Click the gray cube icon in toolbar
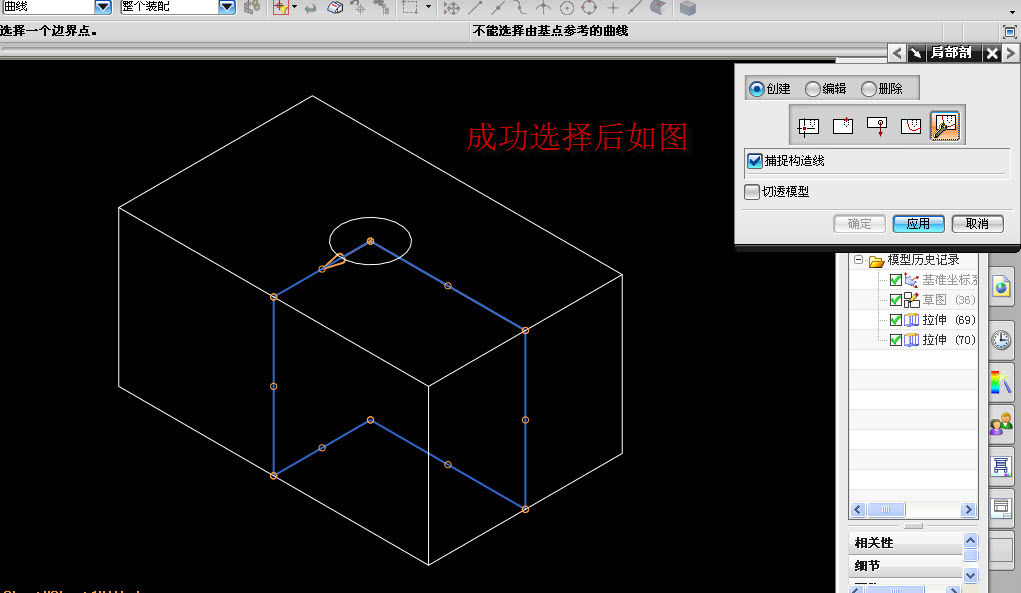The height and width of the screenshot is (593, 1021). tap(688, 8)
